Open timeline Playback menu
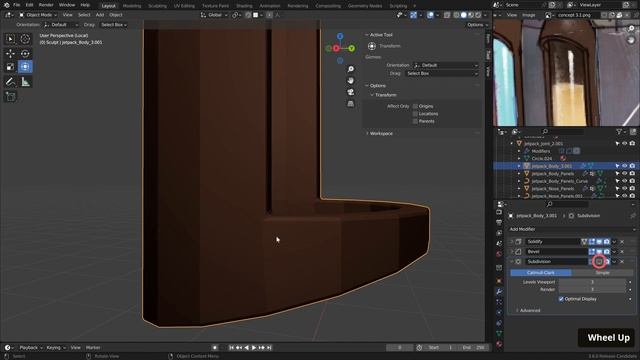Screen dimensions: 640x360 tap(31, 348)
